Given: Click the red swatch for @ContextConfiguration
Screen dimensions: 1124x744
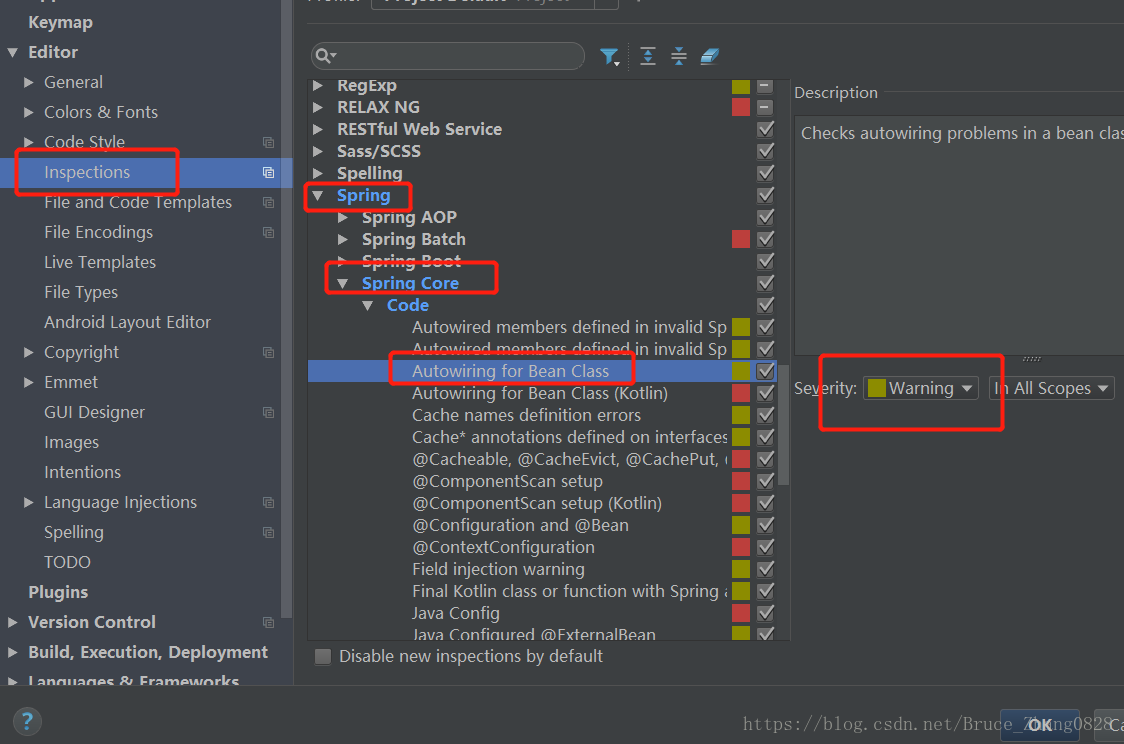Looking at the screenshot, I should pyautogui.click(x=741, y=547).
